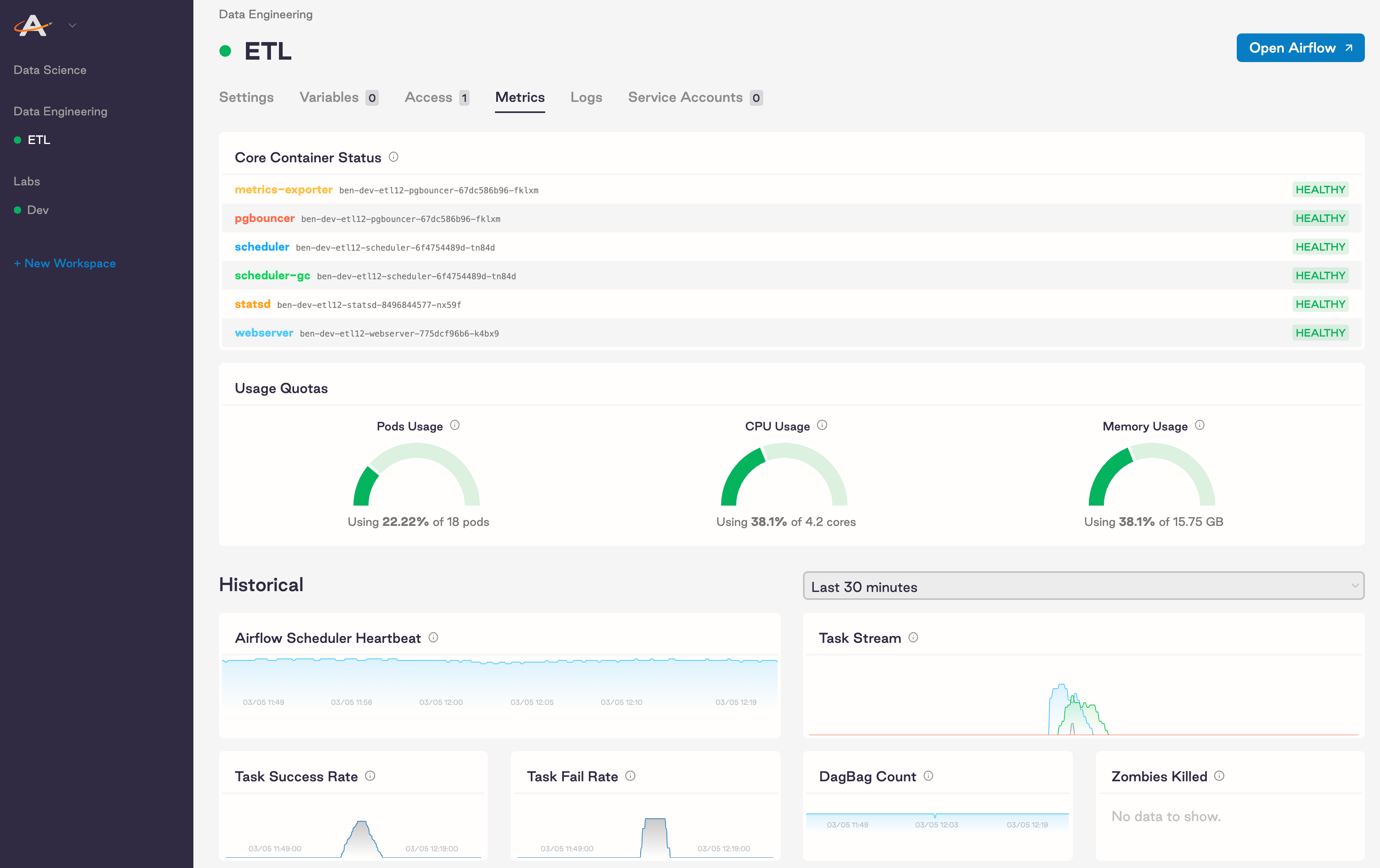
Task: Switch to the Metrics tab
Action: pyautogui.click(x=520, y=97)
